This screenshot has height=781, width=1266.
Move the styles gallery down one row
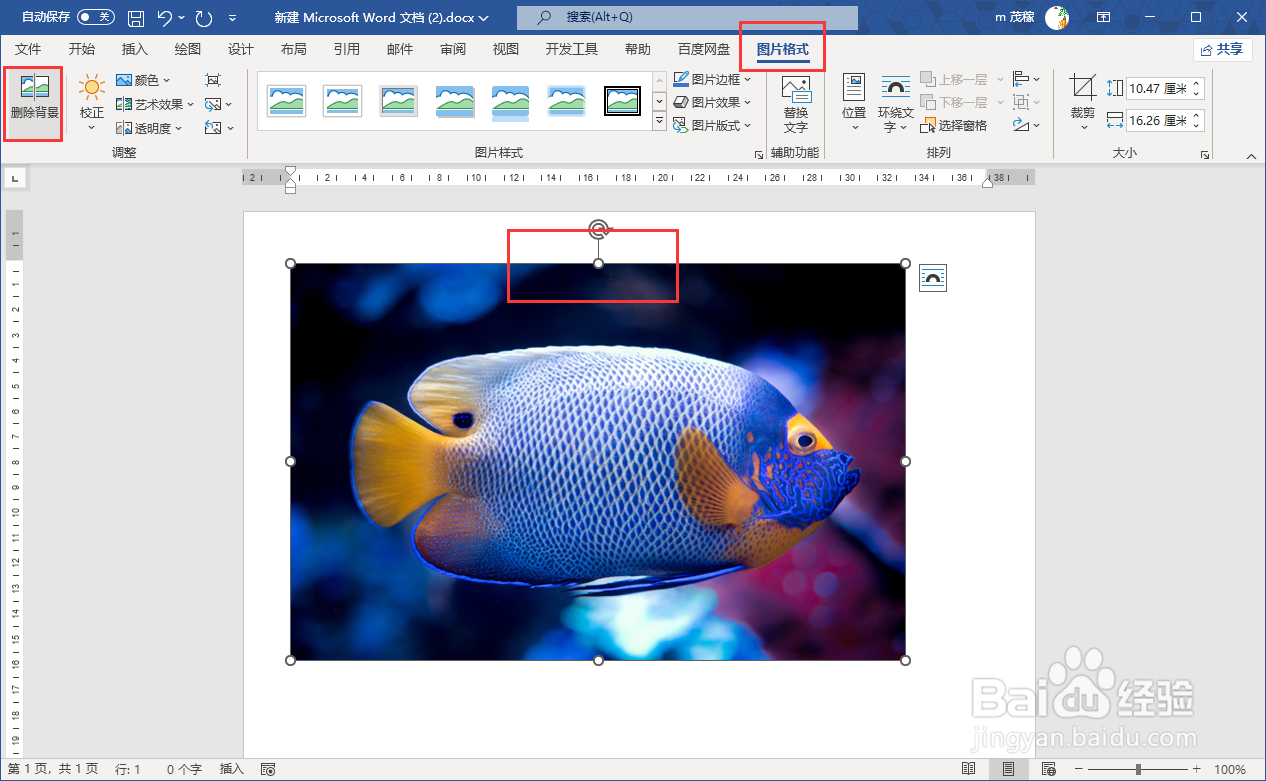[659, 101]
